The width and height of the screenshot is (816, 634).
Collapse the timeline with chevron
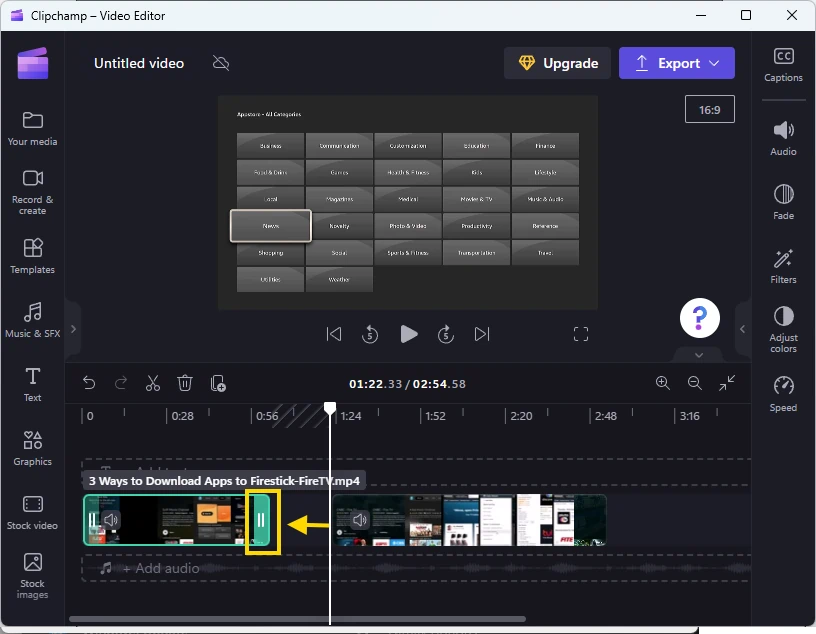click(699, 355)
